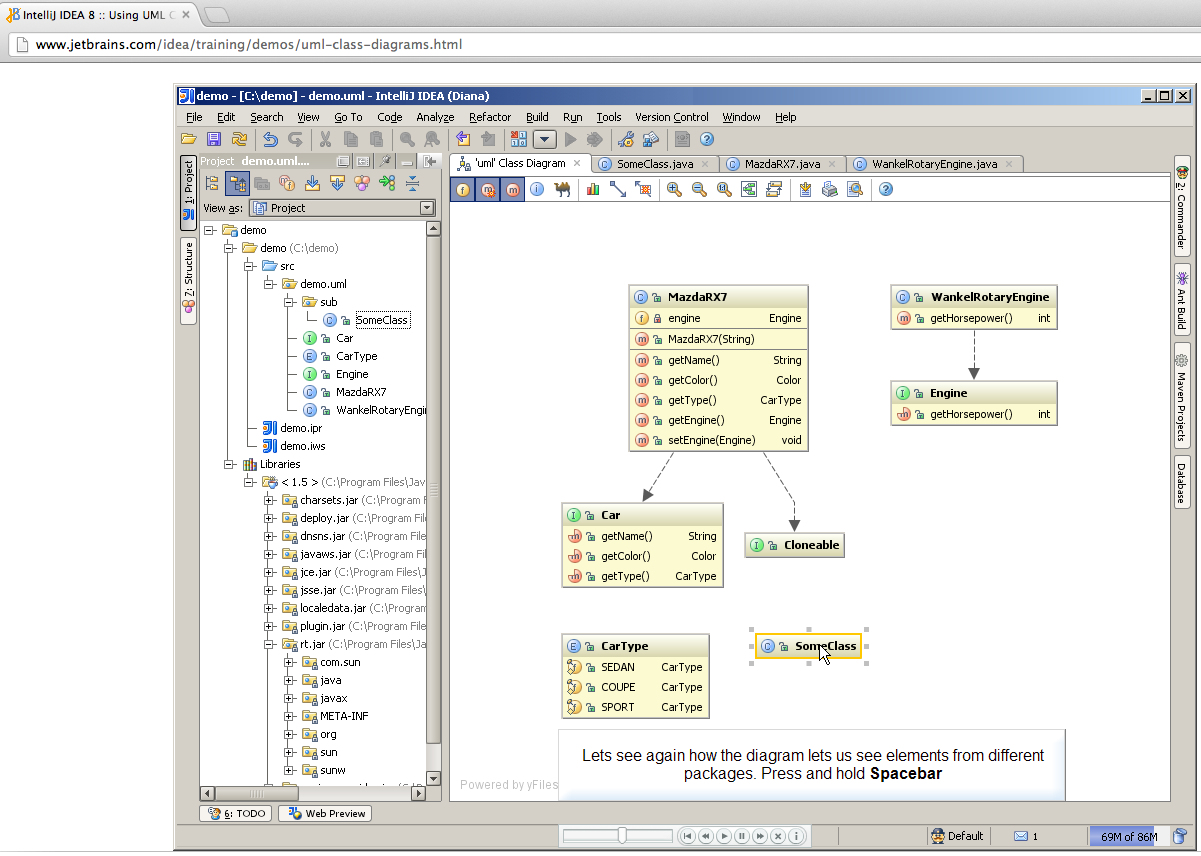Click the Zoom In magnifier icon
1201x856 pixels.
coord(674,189)
